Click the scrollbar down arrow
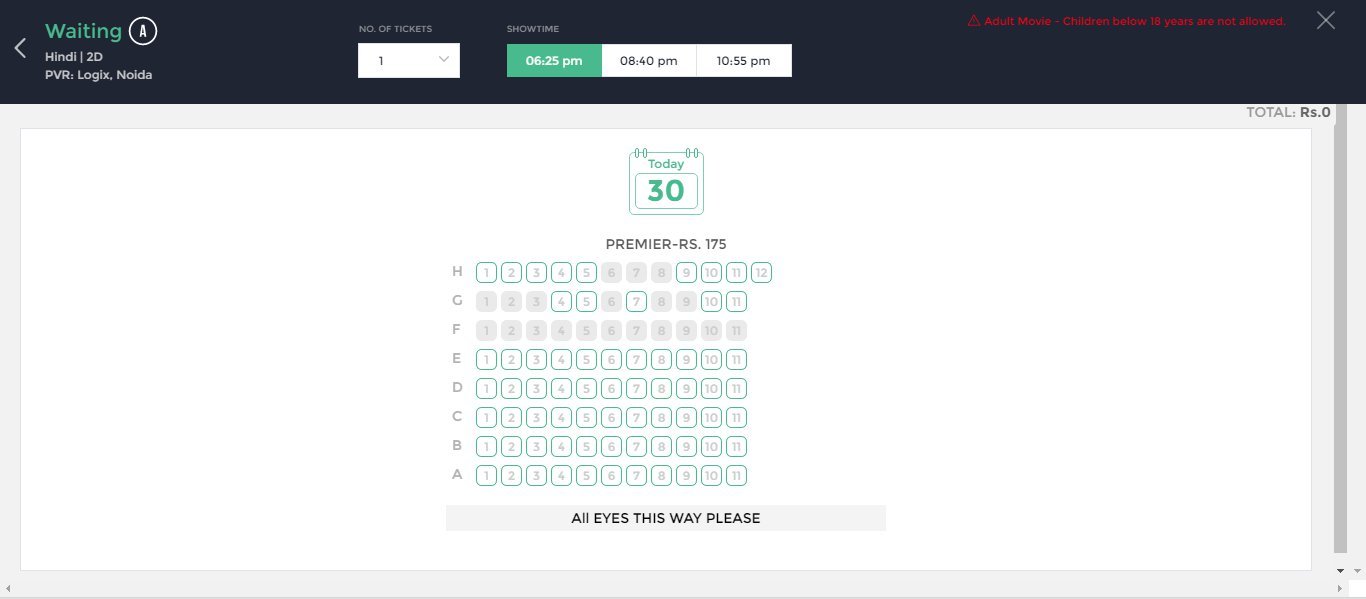The height and width of the screenshot is (599, 1366). (1338, 568)
